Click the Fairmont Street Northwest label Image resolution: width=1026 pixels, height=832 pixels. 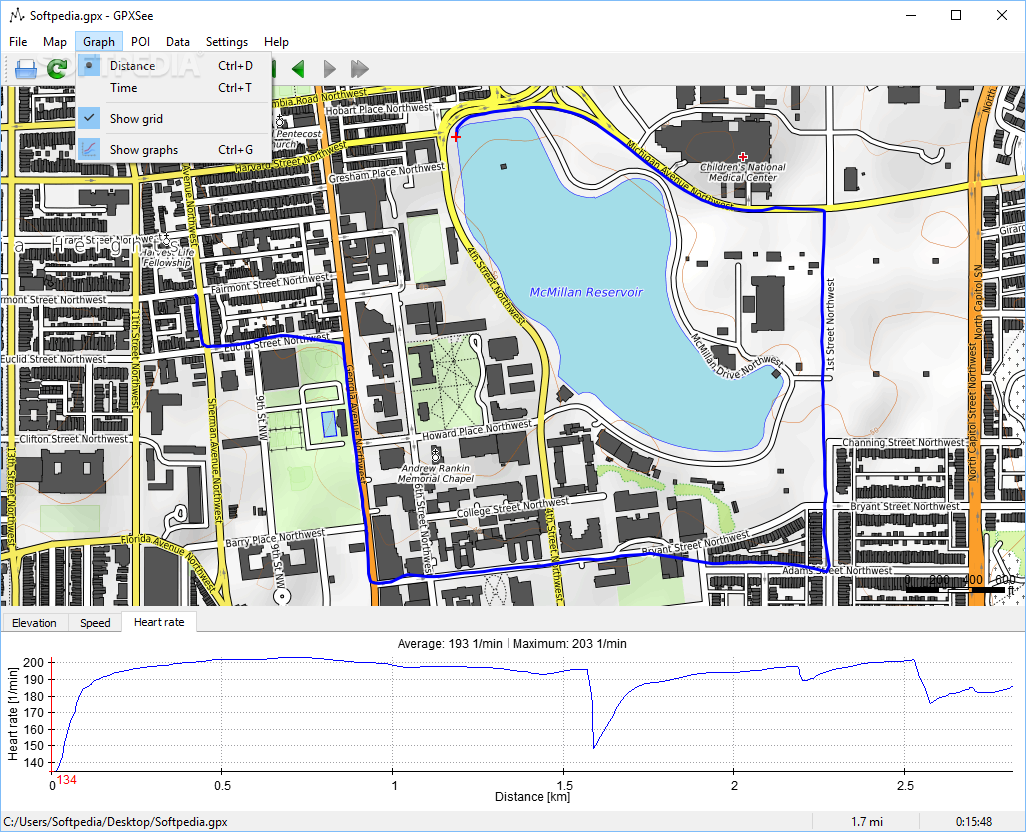tap(270, 283)
